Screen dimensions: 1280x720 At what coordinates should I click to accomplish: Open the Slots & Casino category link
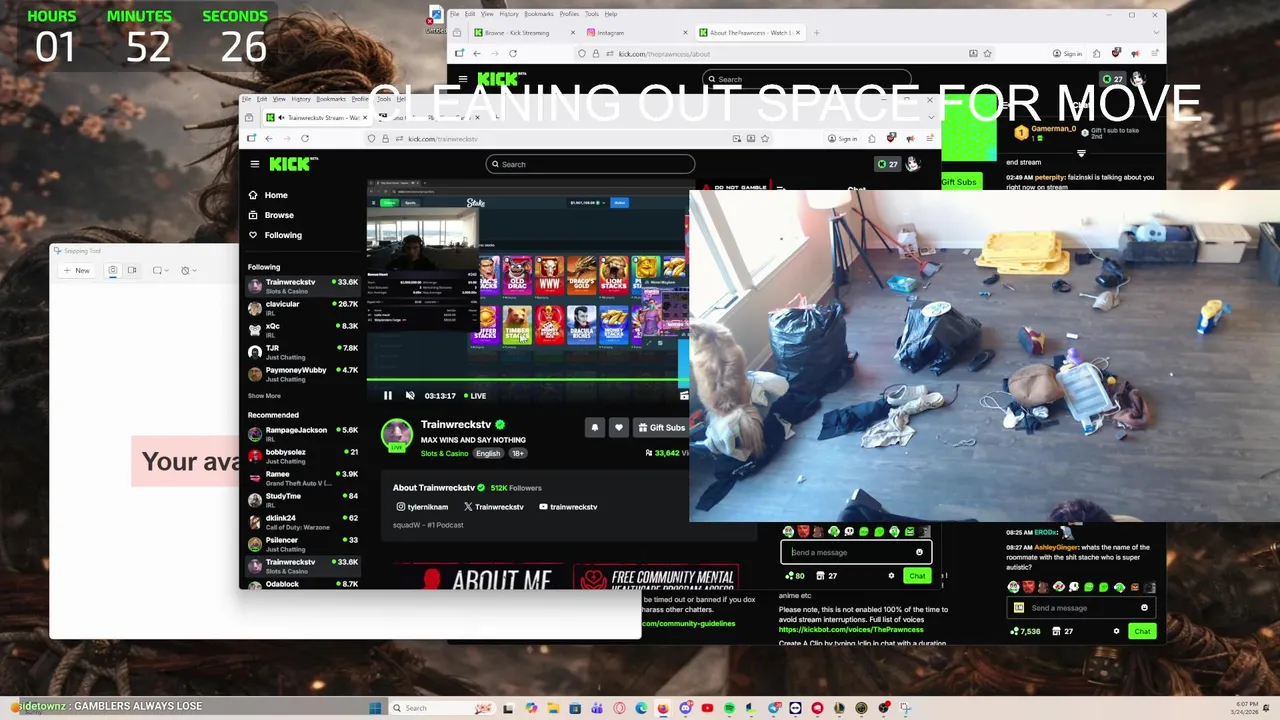click(444, 454)
